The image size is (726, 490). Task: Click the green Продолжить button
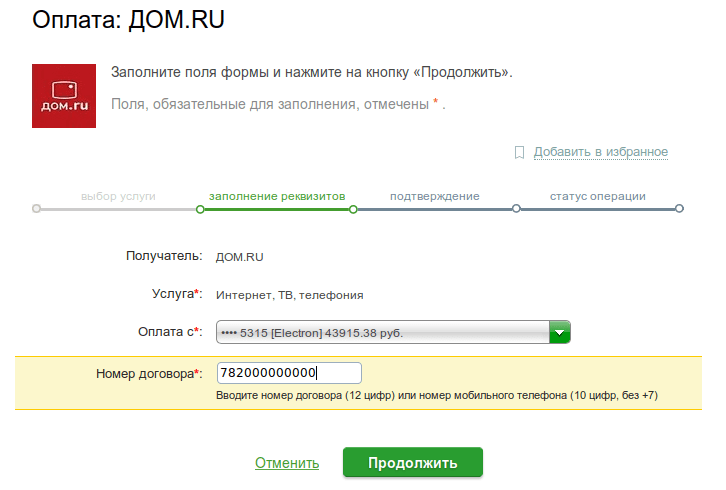[413, 462]
